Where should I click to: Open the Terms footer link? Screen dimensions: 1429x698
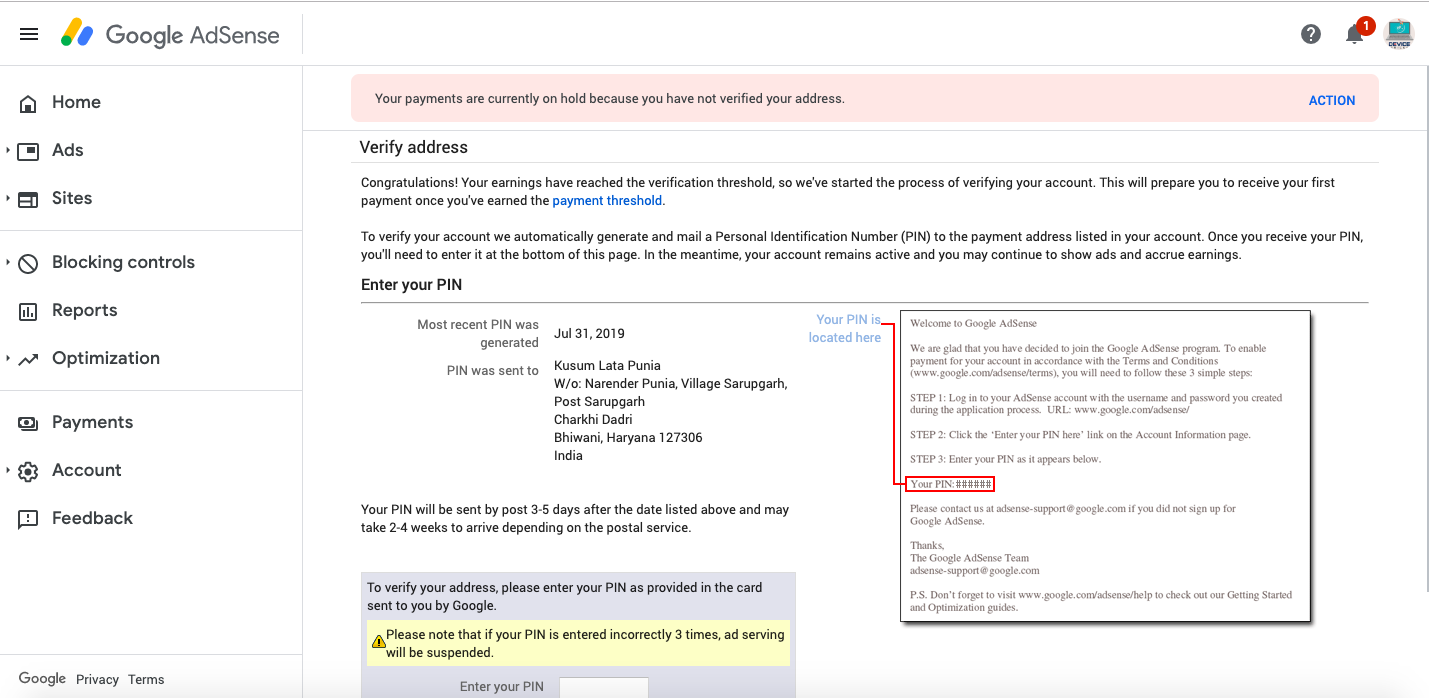[146, 680]
